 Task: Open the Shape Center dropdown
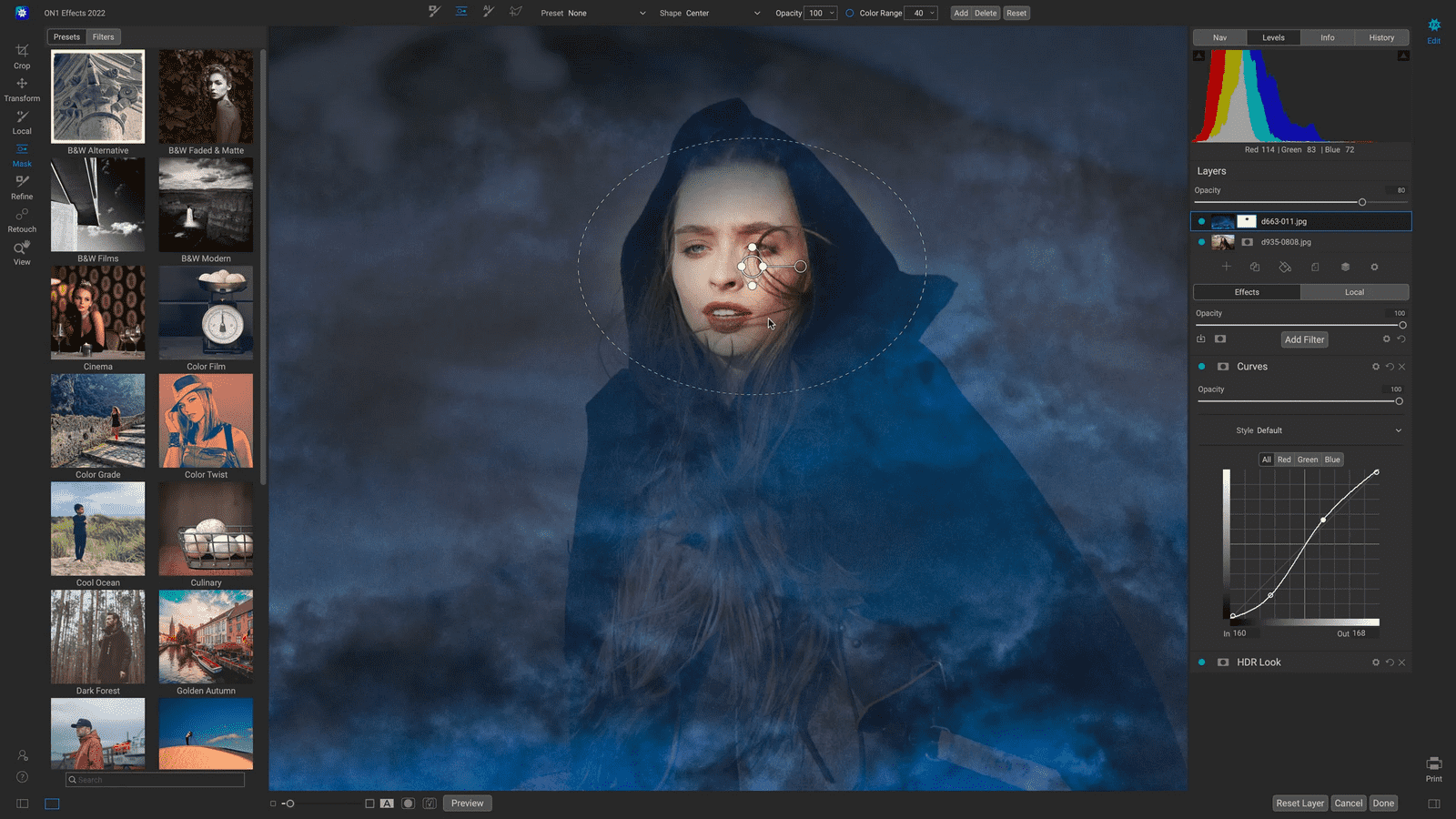710,14
